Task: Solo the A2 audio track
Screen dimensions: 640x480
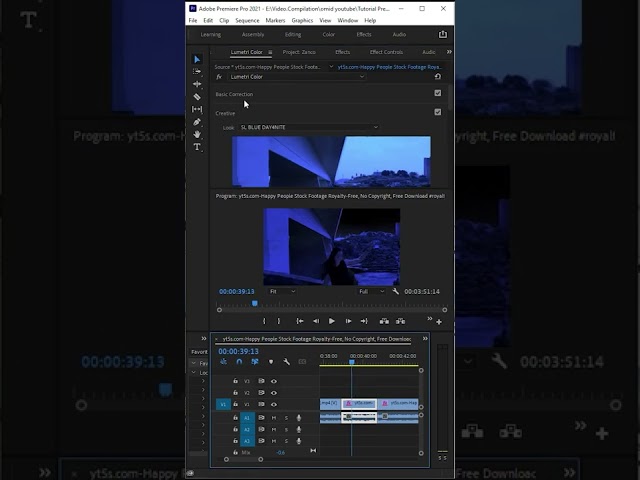Action: [286, 429]
